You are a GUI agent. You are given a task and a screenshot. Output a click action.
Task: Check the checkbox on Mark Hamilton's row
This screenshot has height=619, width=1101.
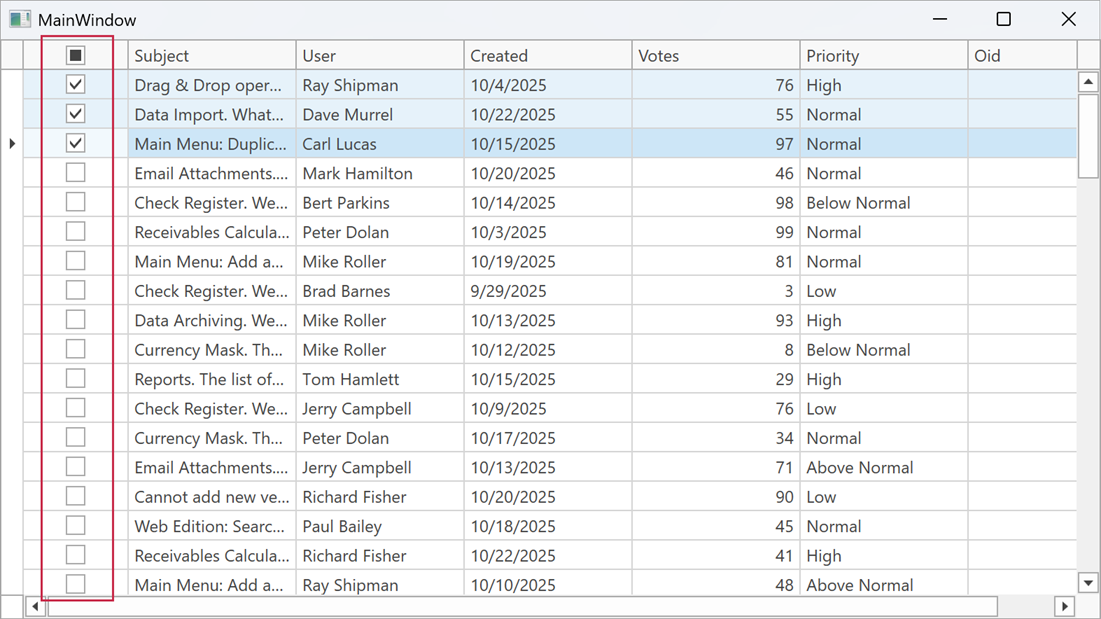[x=75, y=172]
